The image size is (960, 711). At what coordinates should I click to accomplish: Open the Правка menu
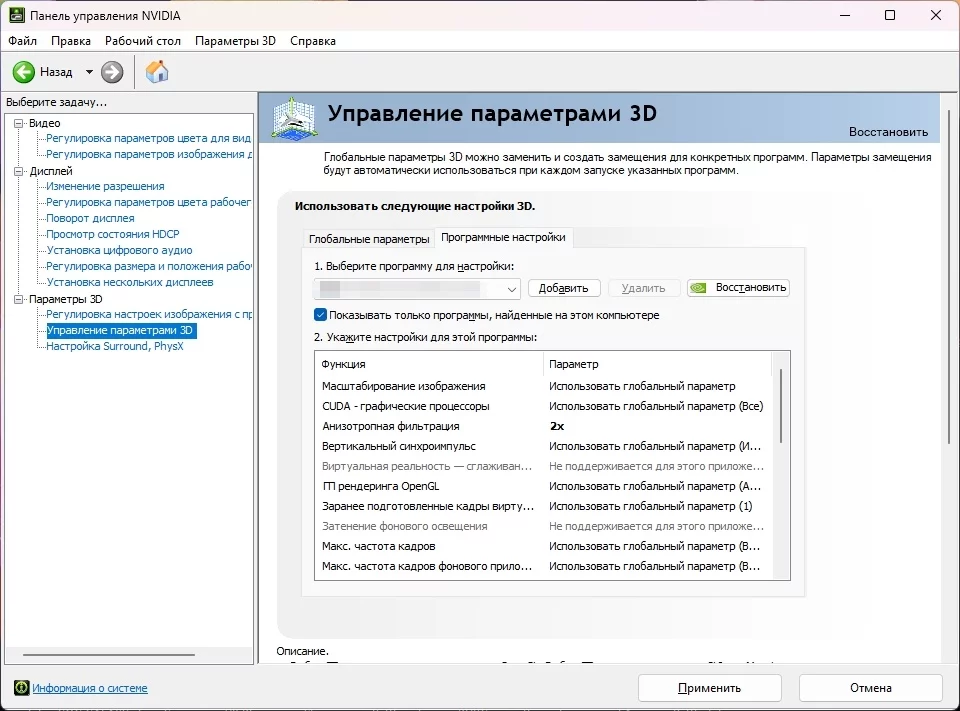pyautogui.click(x=71, y=41)
